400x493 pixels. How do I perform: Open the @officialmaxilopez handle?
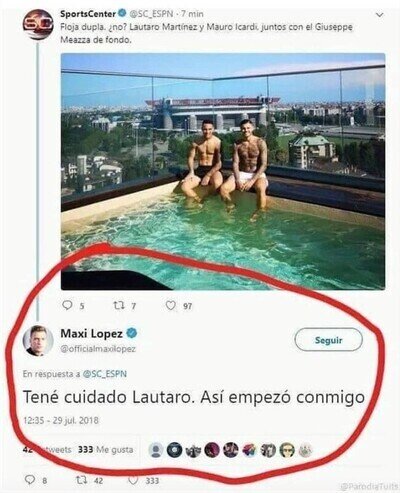point(98,349)
